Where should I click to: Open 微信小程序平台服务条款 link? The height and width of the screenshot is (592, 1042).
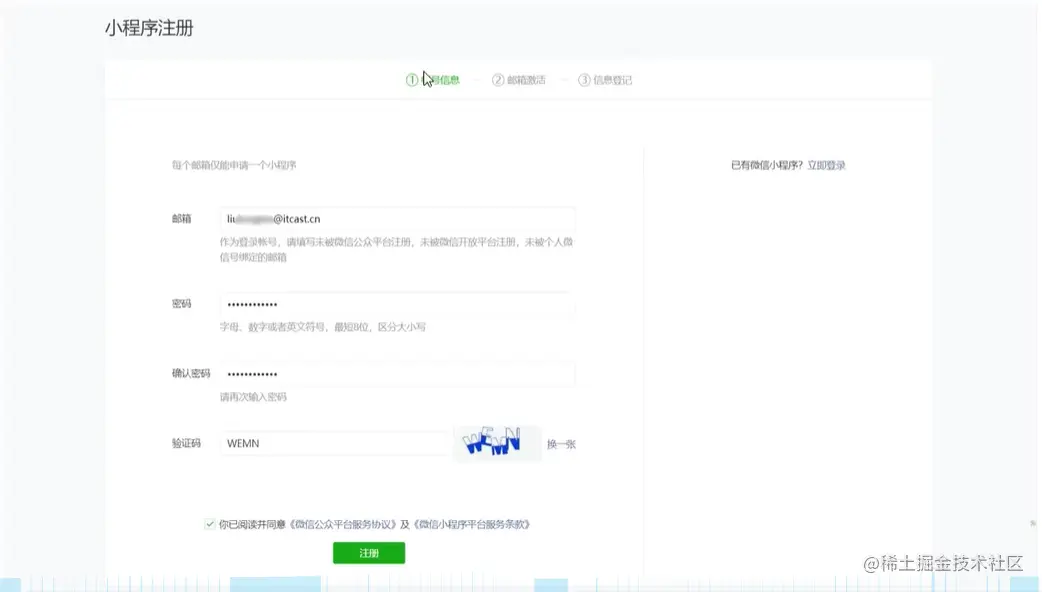click(x=472, y=524)
